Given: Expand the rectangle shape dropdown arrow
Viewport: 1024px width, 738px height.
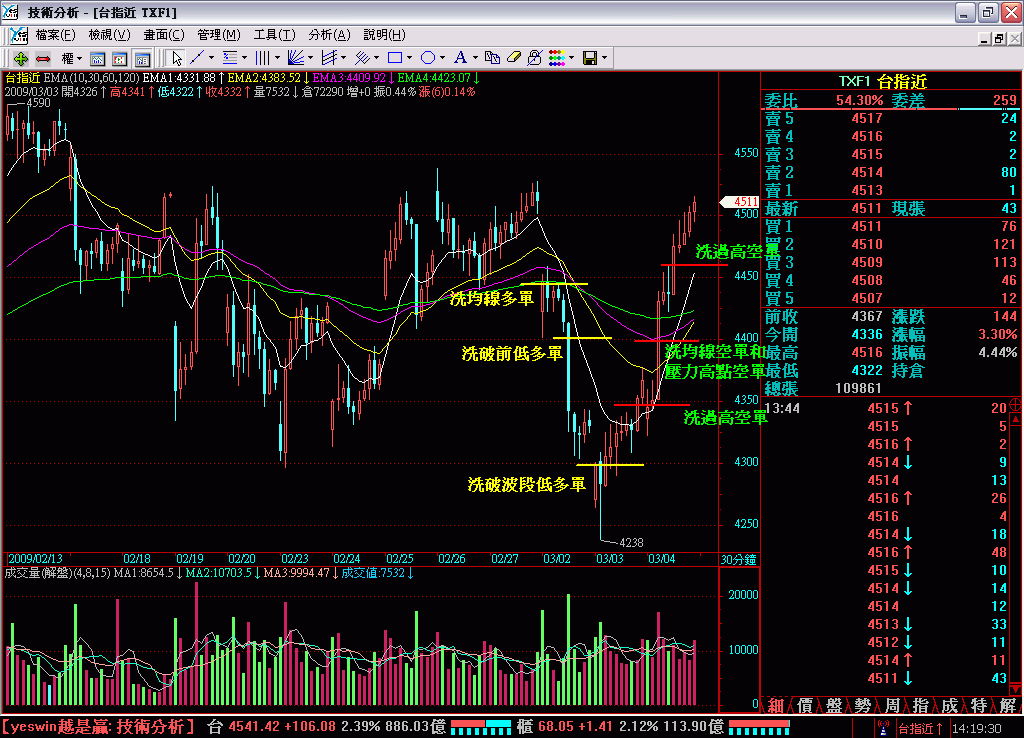Looking at the screenshot, I should pos(409,59).
